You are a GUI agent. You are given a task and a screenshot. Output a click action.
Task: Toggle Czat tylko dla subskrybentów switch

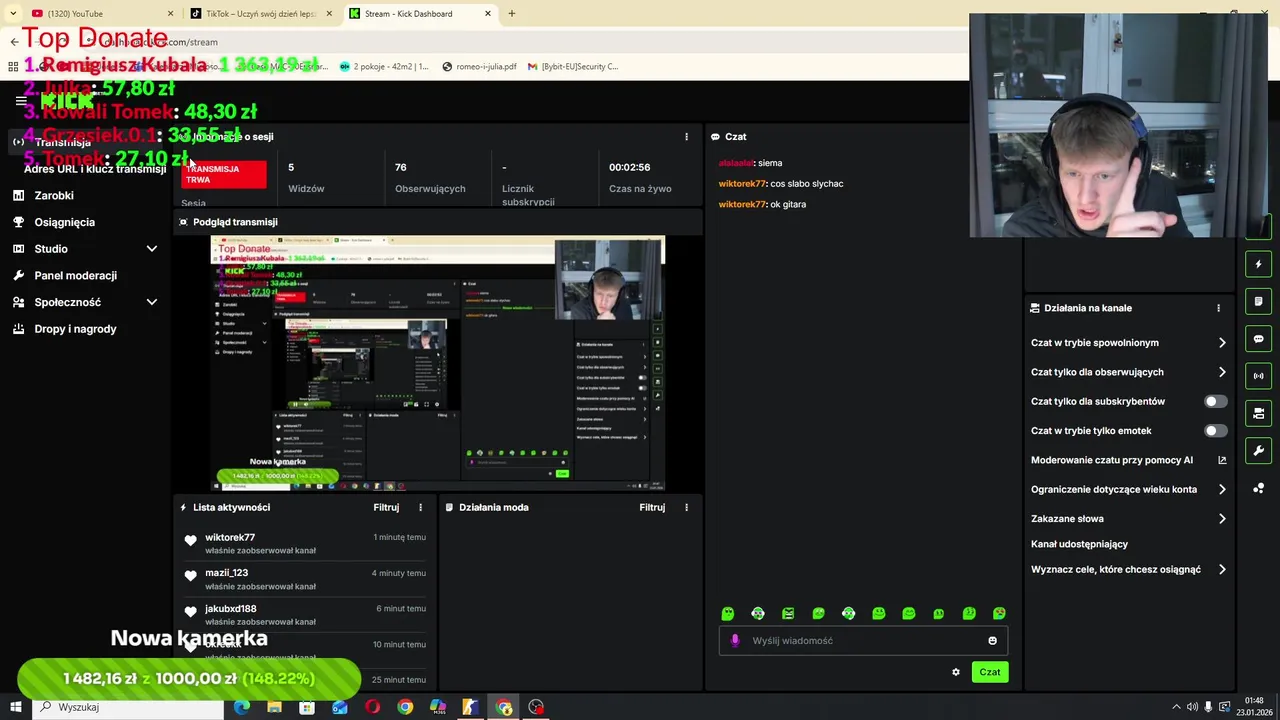pyautogui.click(x=1215, y=401)
